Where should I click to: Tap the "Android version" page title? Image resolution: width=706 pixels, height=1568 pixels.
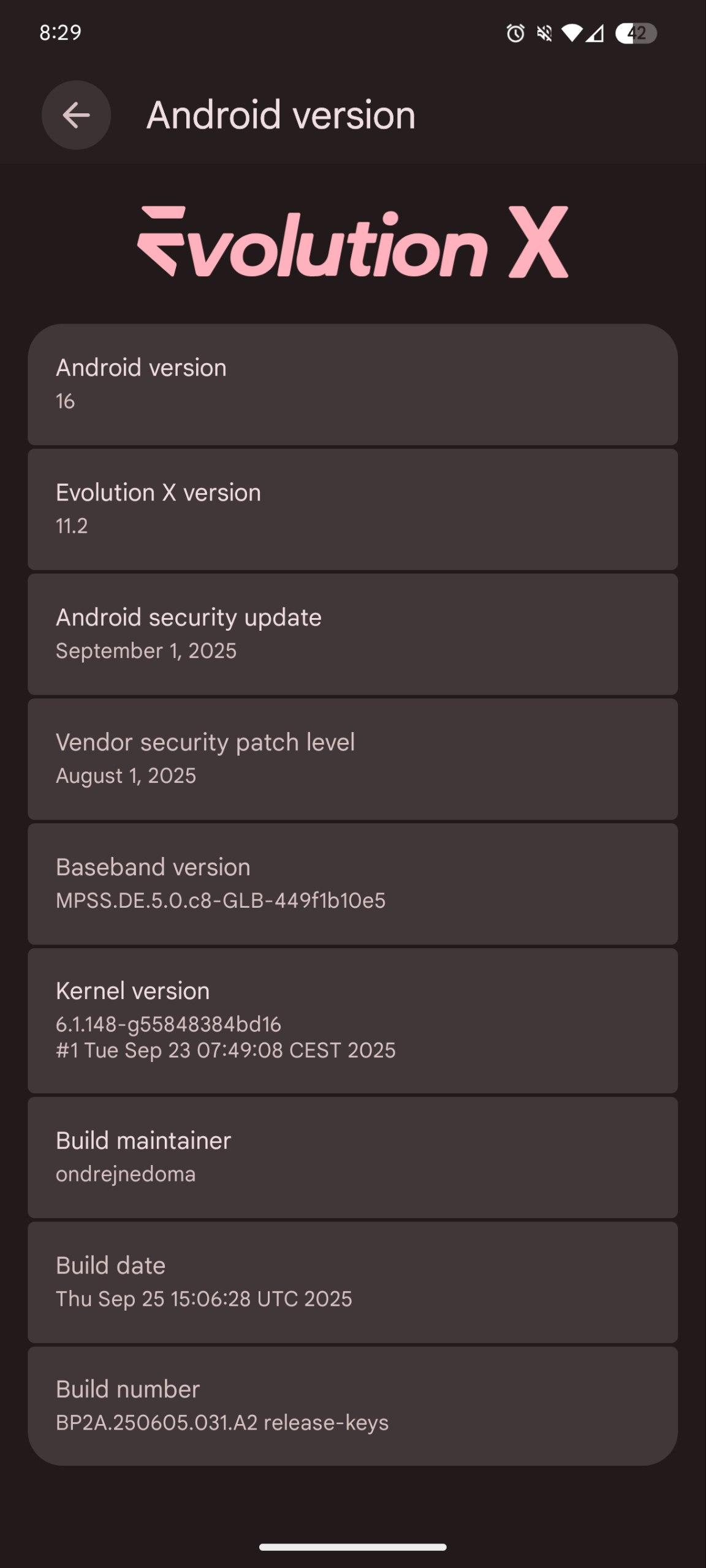(281, 115)
